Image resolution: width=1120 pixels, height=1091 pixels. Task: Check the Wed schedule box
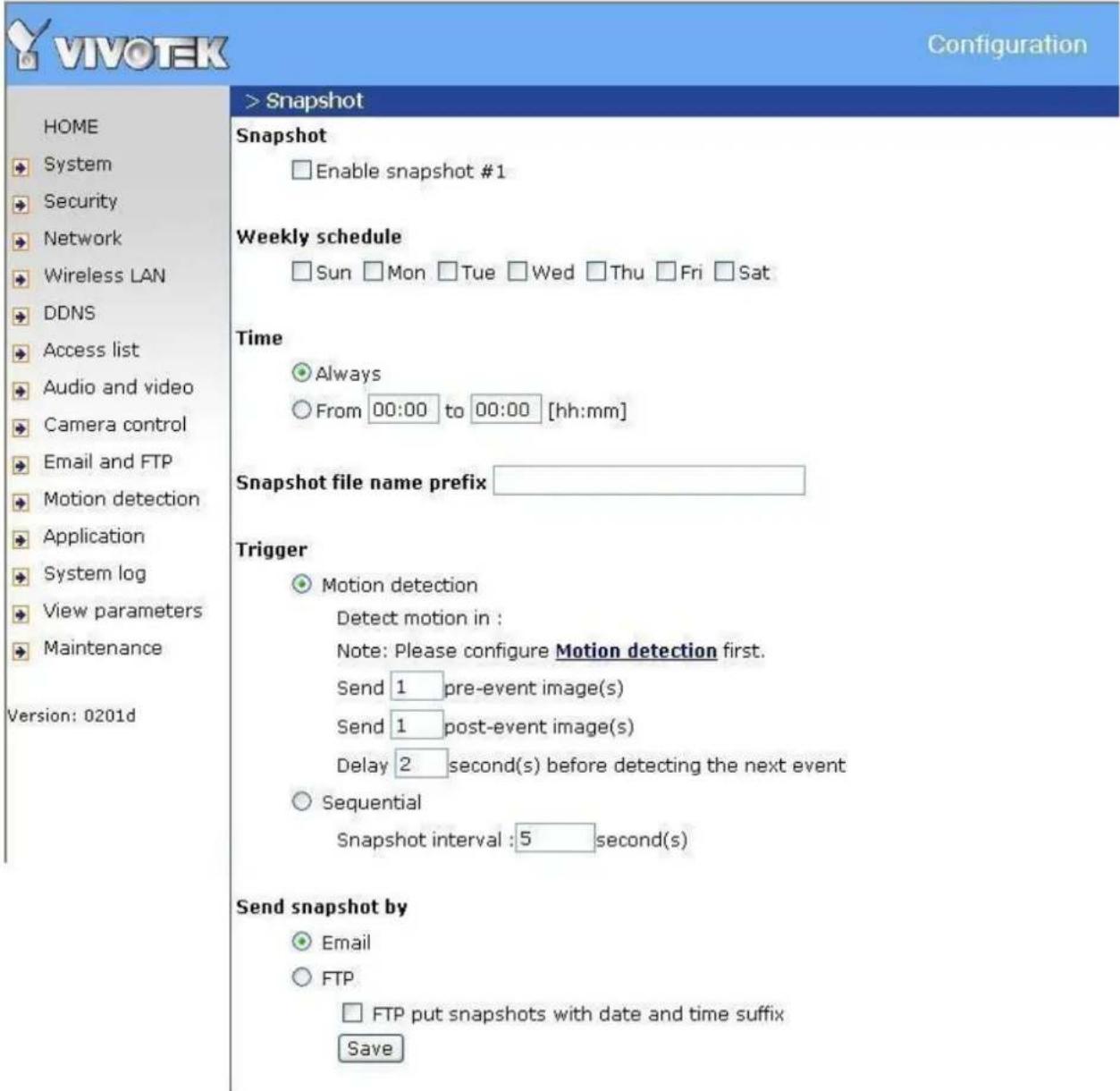click(518, 271)
